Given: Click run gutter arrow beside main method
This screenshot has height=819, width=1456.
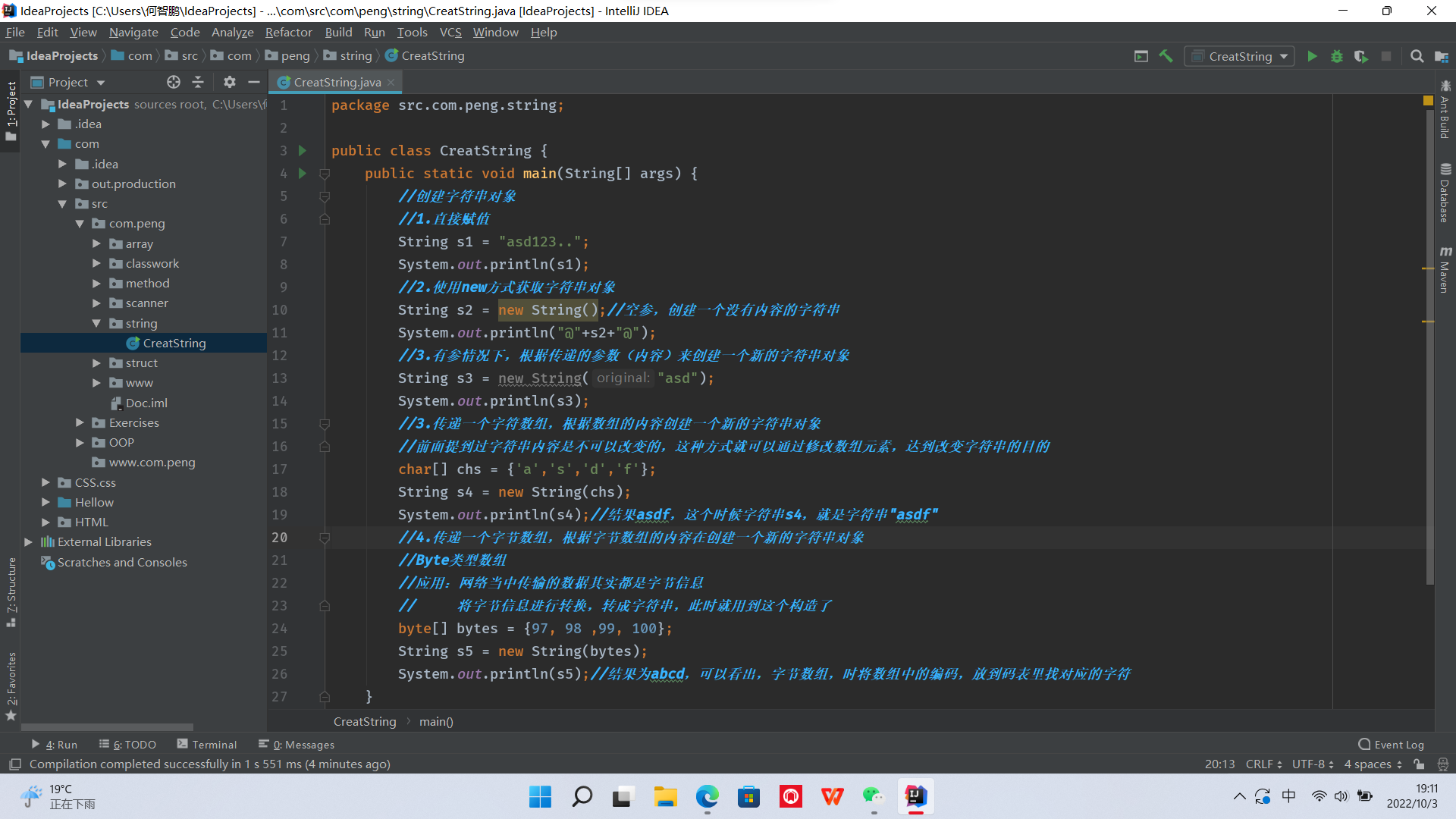Looking at the screenshot, I should (303, 173).
